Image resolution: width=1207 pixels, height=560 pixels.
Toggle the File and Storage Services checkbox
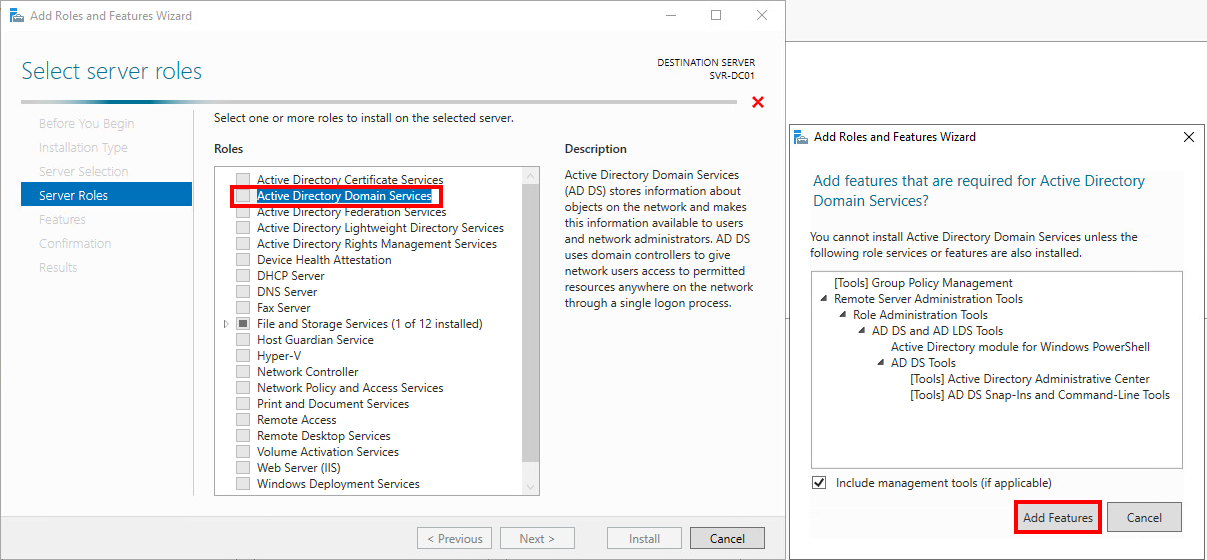point(243,324)
